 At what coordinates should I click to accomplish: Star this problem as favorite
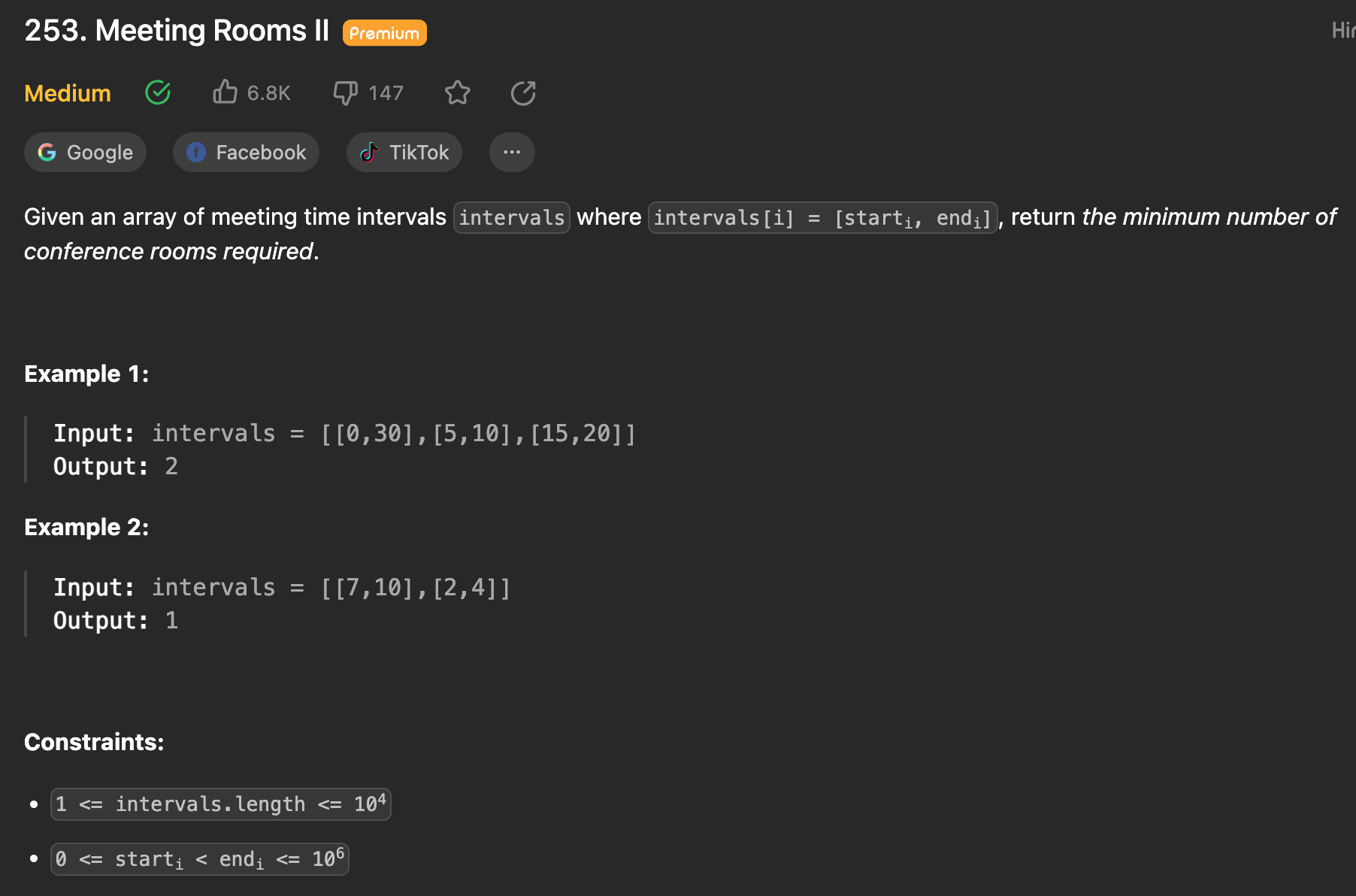point(457,92)
